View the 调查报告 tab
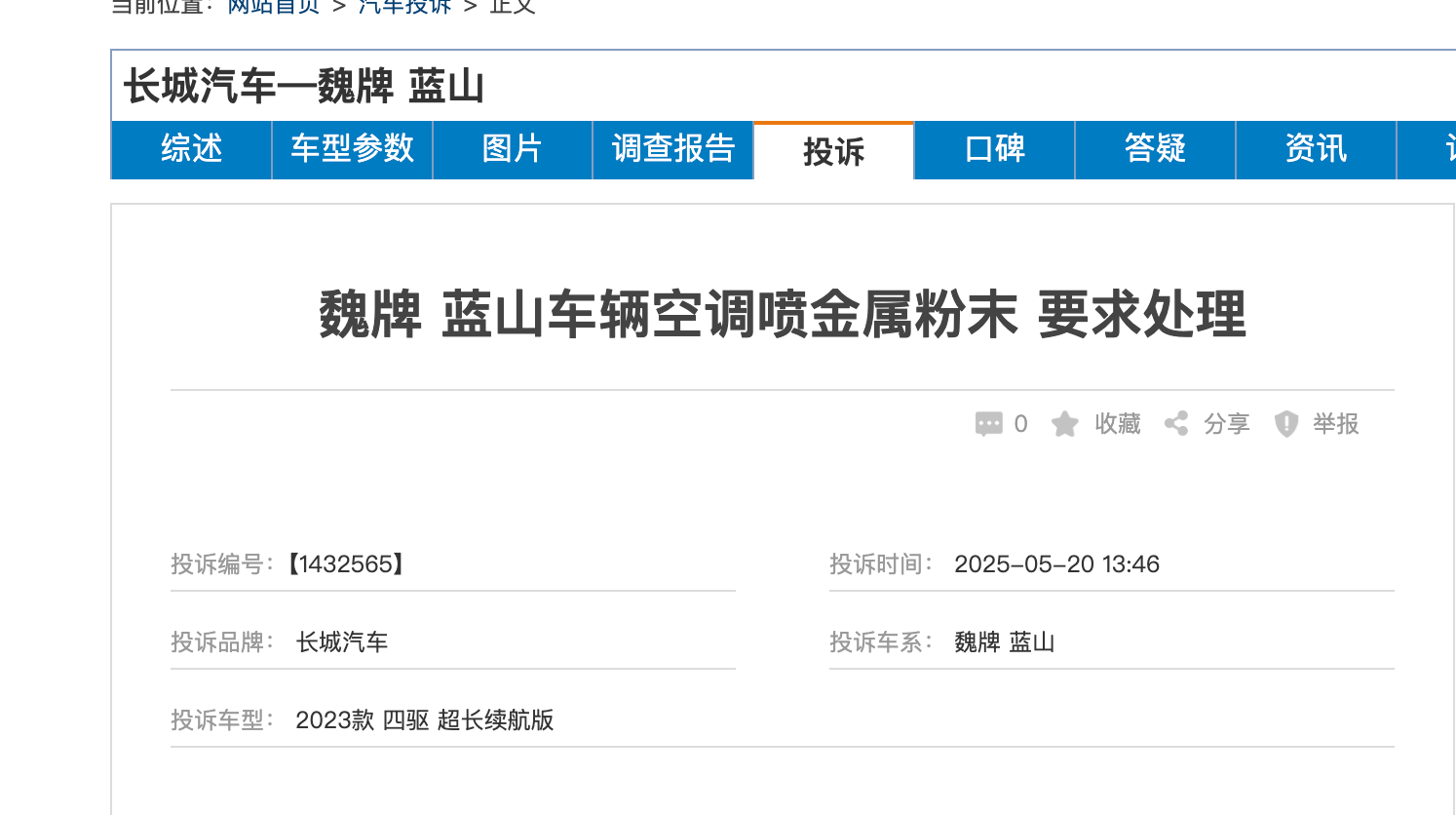This screenshot has width=1456, height=815. [x=672, y=149]
